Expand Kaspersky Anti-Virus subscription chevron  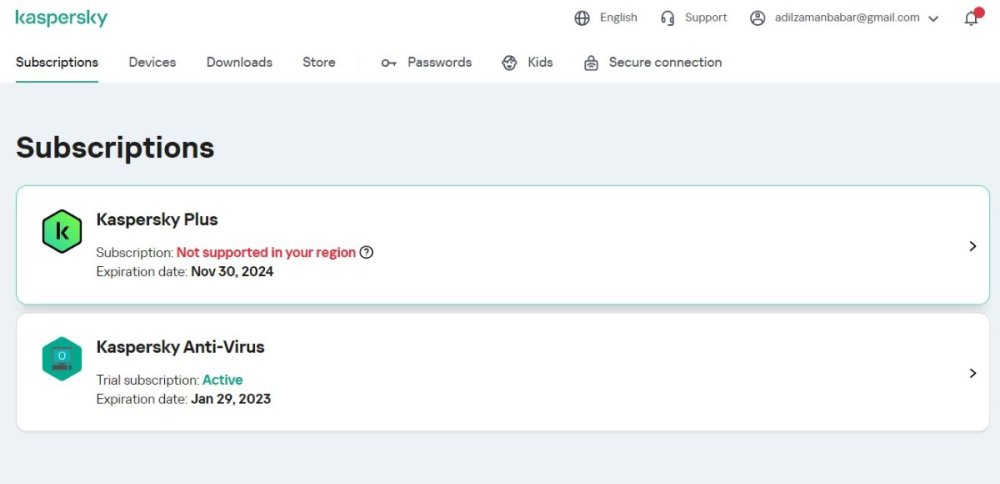(972, 373)
